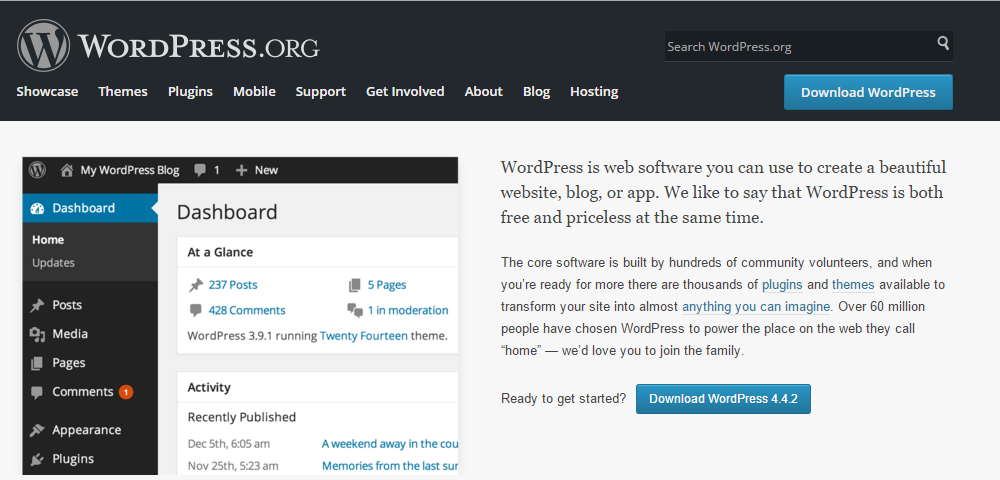Click the plus icon next to New
1000x480 pixels.
241,170
